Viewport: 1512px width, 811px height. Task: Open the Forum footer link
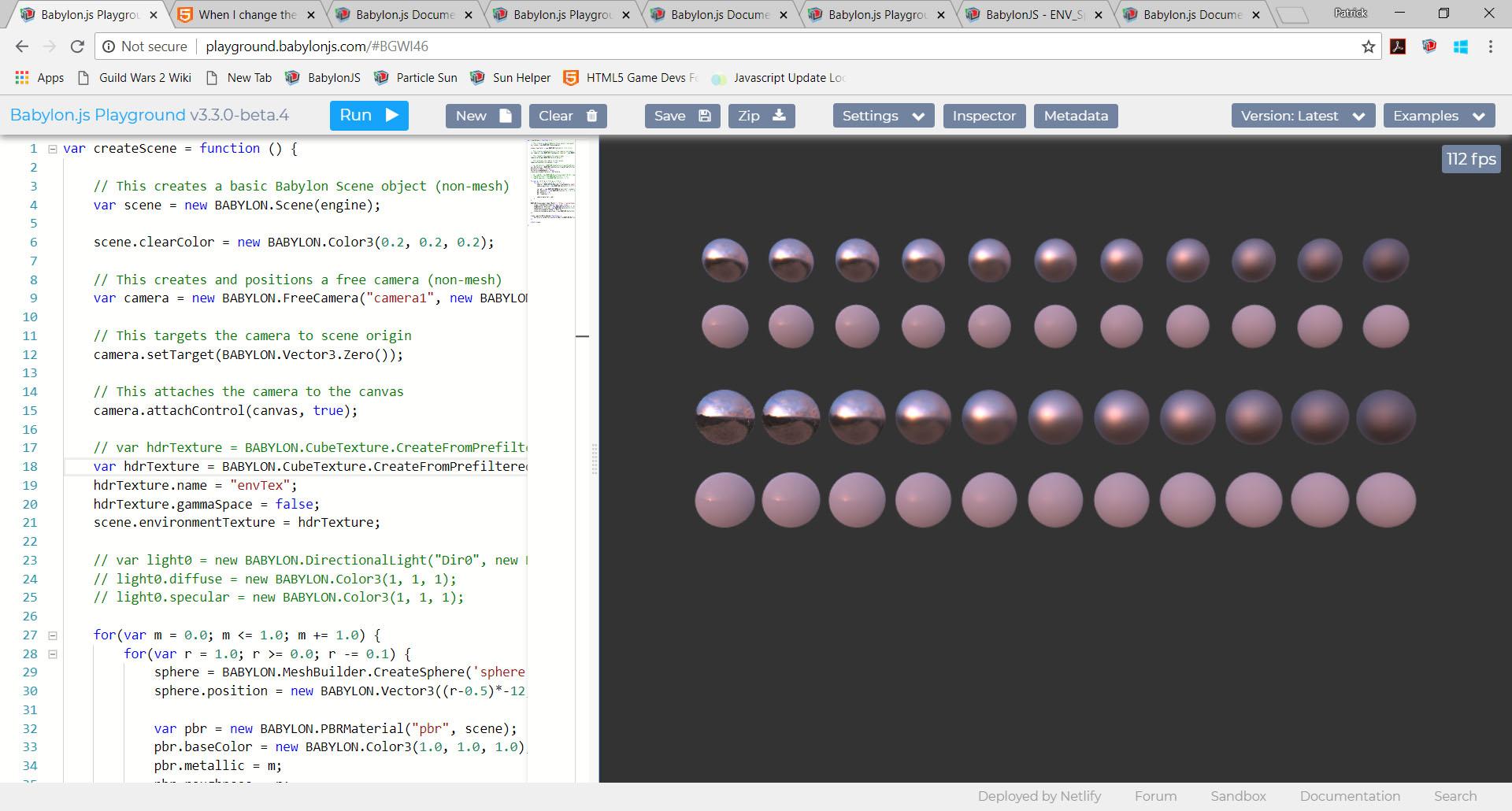tap(1155, 796)
